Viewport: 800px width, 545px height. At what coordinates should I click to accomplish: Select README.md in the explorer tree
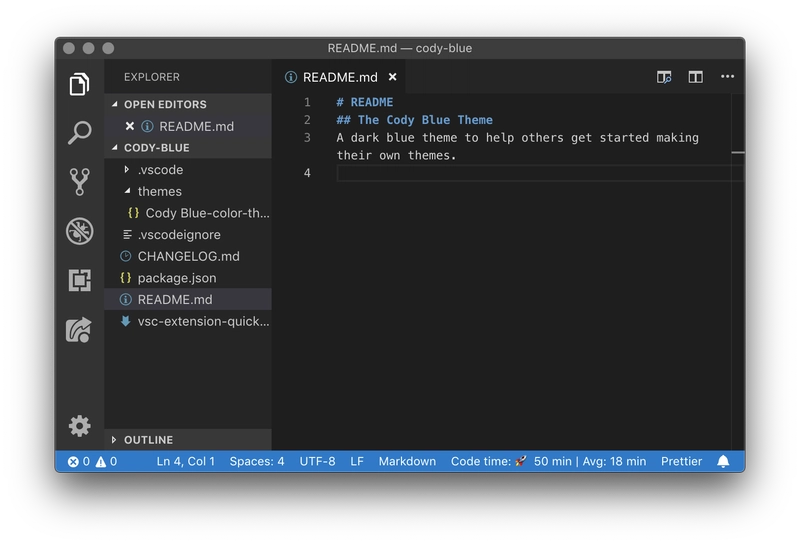188,300
